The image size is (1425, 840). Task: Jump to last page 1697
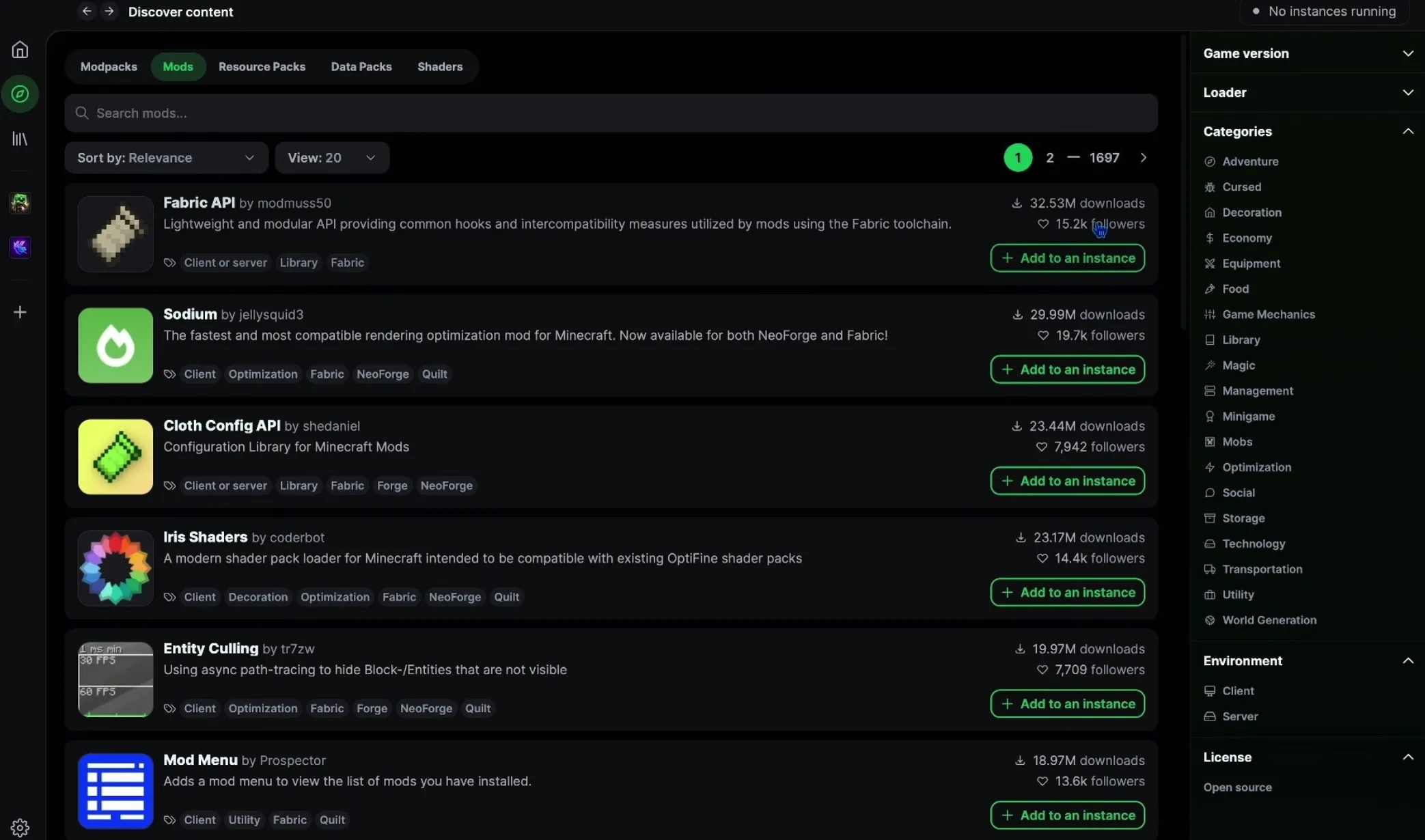click(1104, 158)
